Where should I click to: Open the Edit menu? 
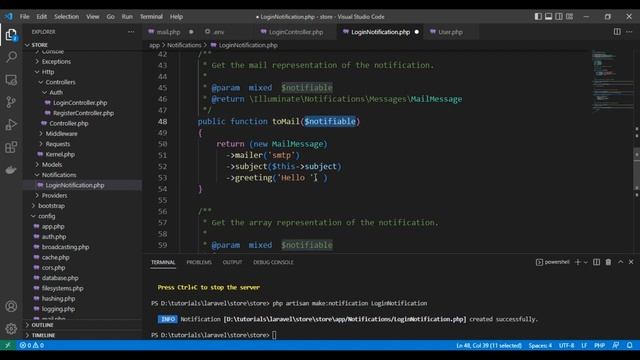[x=42, y=17]
